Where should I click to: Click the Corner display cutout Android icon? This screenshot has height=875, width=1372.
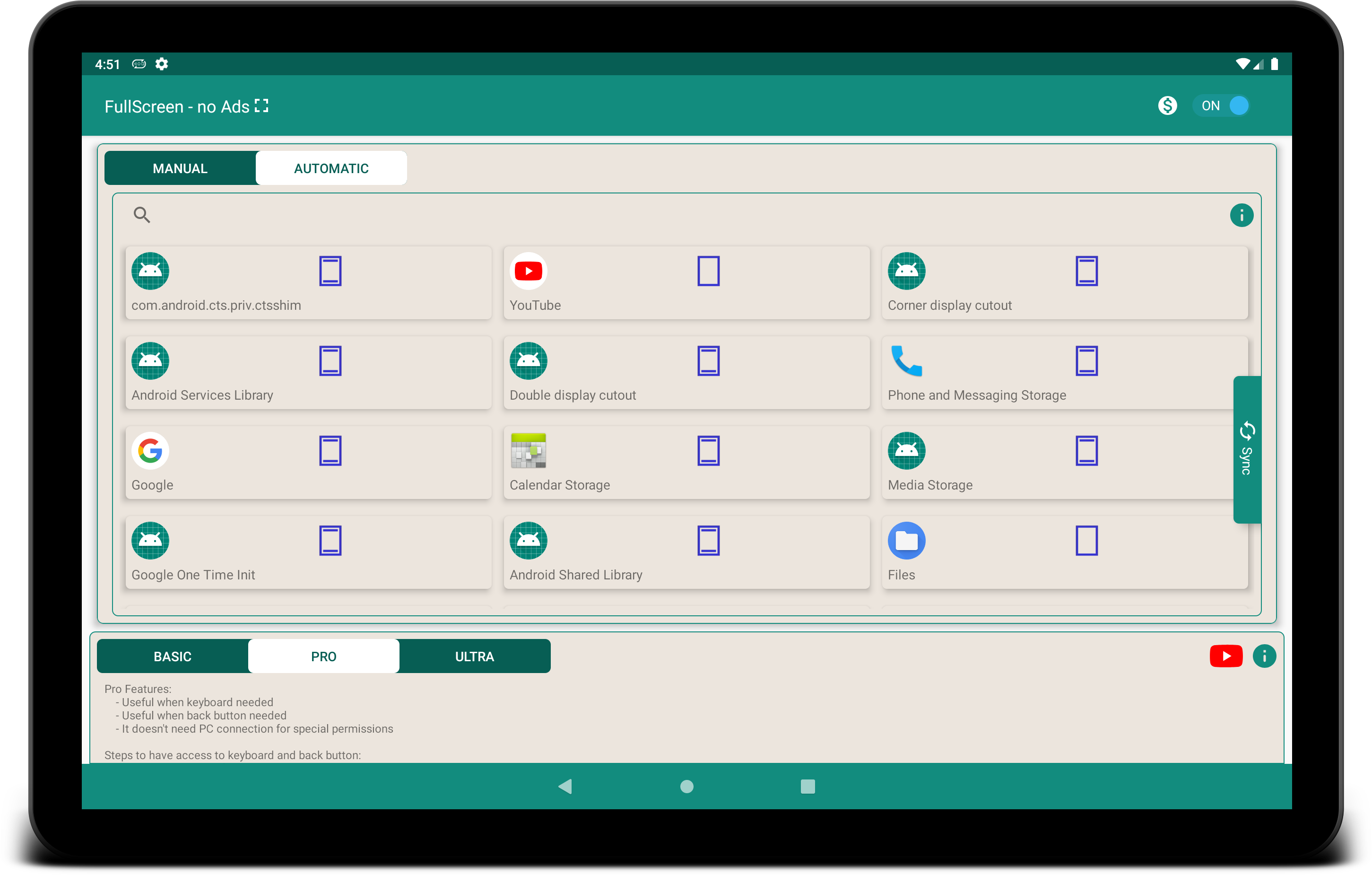coord(906,271)
